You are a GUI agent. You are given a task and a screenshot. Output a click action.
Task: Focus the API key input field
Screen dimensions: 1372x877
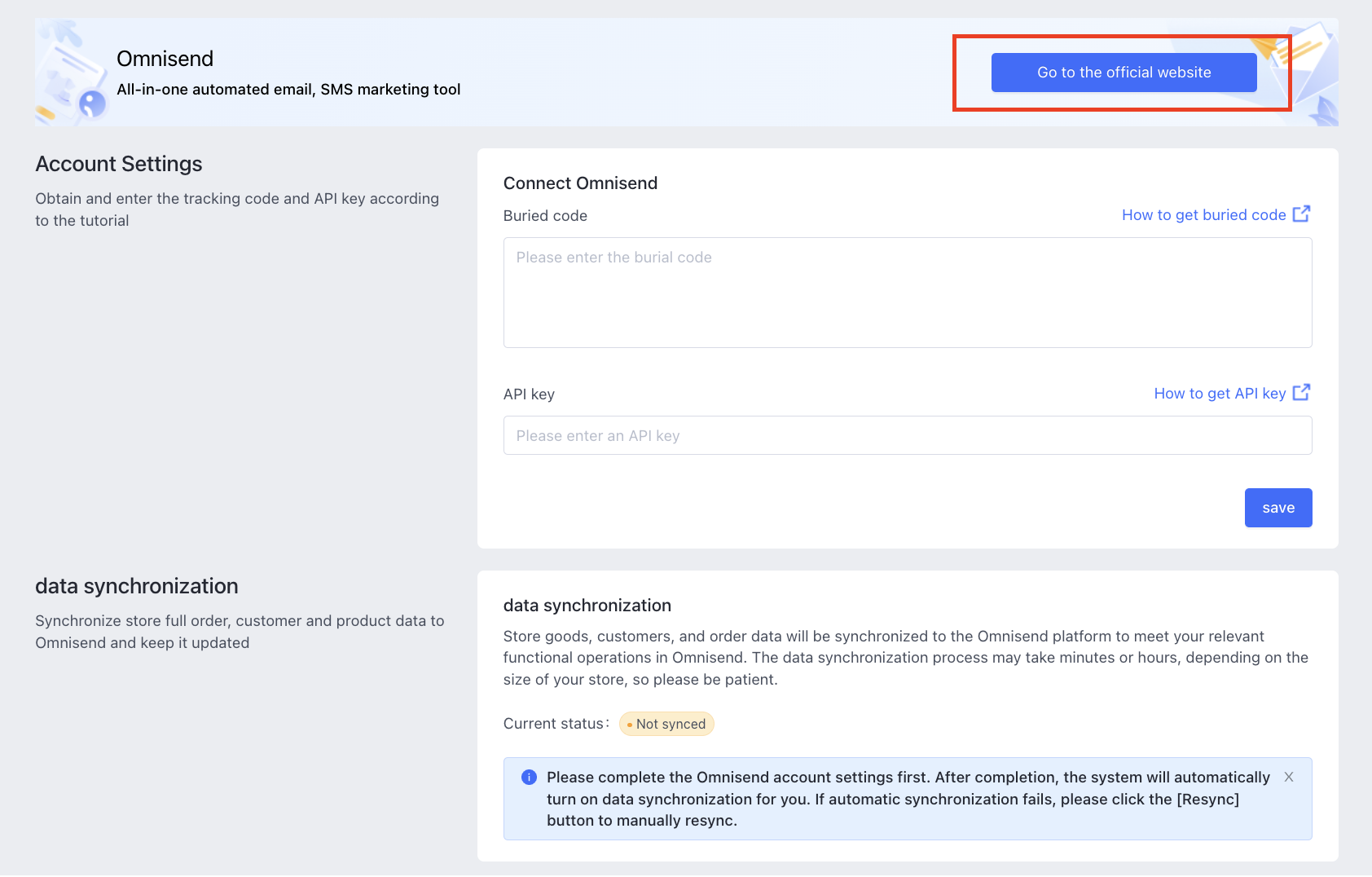tap(908, 435)
